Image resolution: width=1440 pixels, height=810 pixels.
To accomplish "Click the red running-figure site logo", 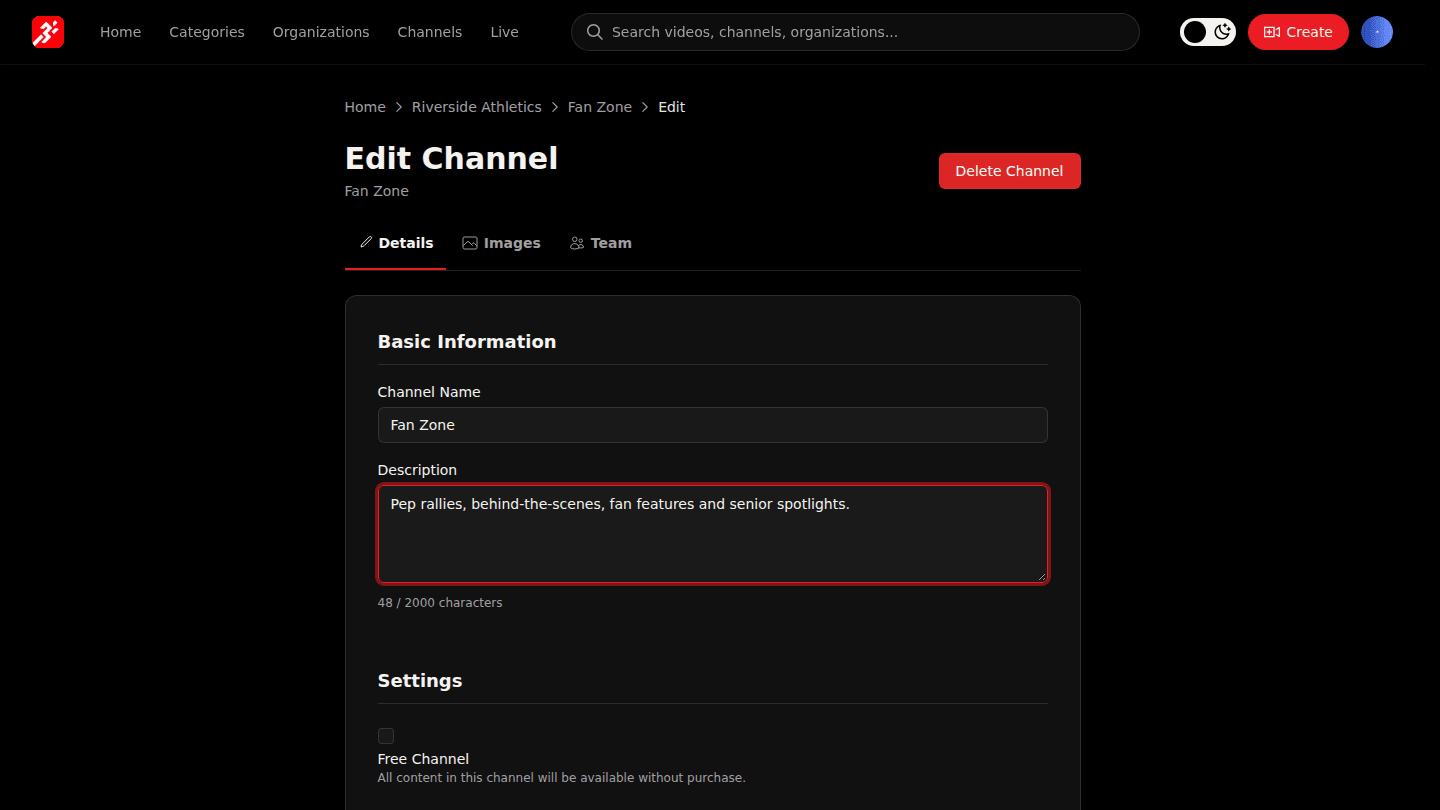I will 48,32.
